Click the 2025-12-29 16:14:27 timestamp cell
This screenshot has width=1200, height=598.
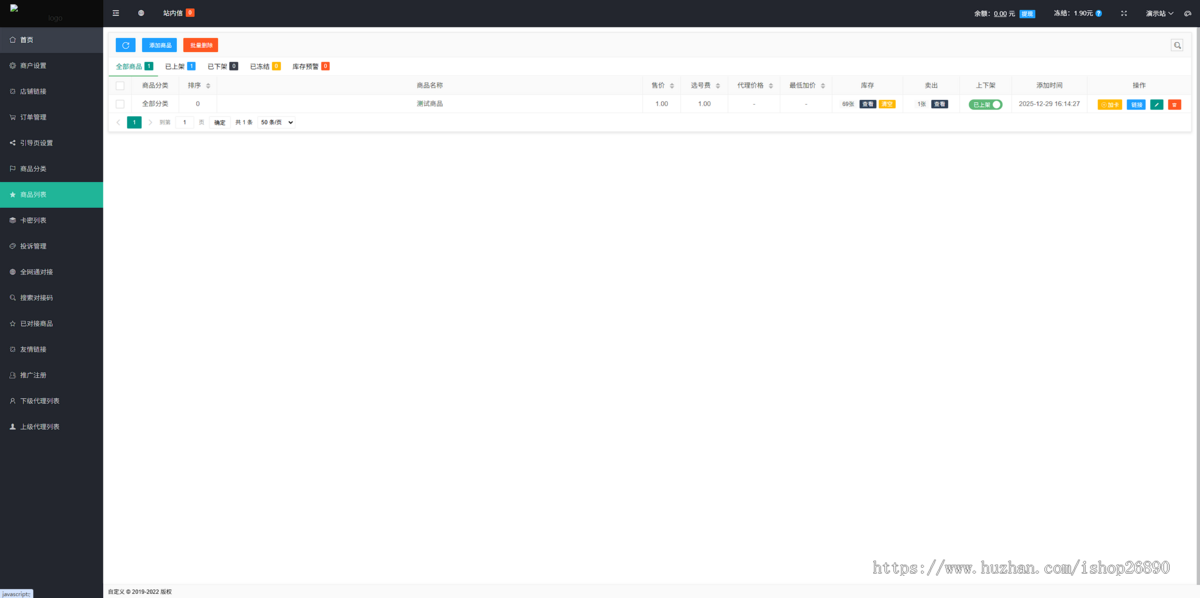[1049, 104]
